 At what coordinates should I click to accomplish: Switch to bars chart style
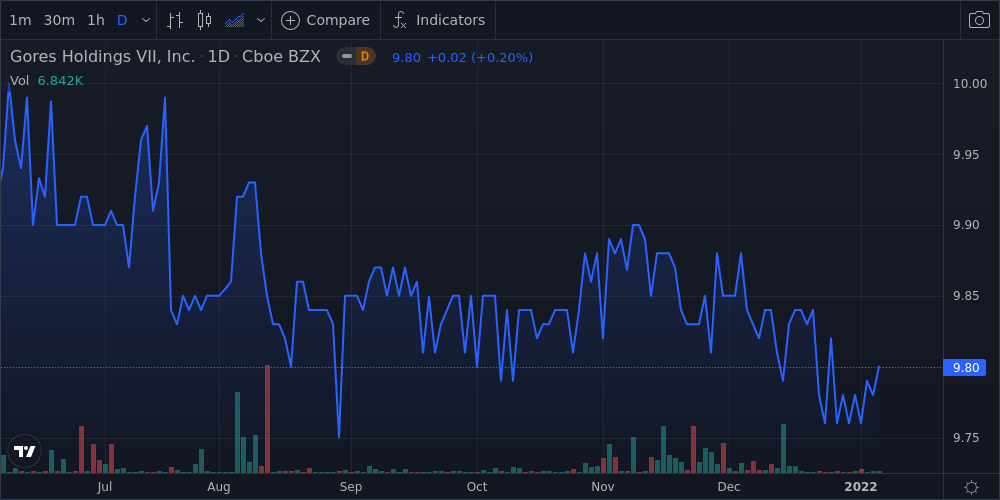[175, 20]
